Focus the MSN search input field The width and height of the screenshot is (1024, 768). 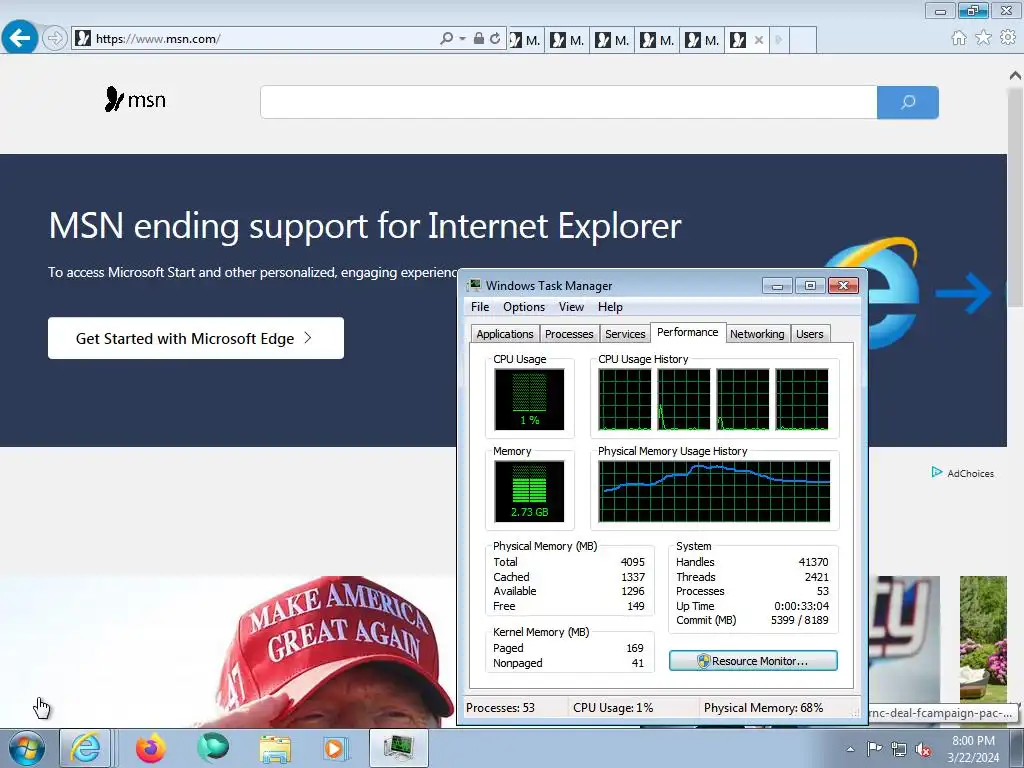coord(568,102)
